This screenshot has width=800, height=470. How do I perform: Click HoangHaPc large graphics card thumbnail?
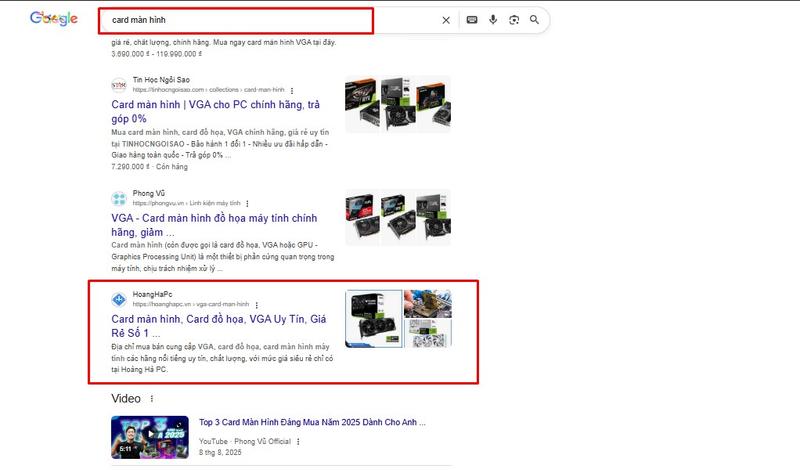click(373, 319)
